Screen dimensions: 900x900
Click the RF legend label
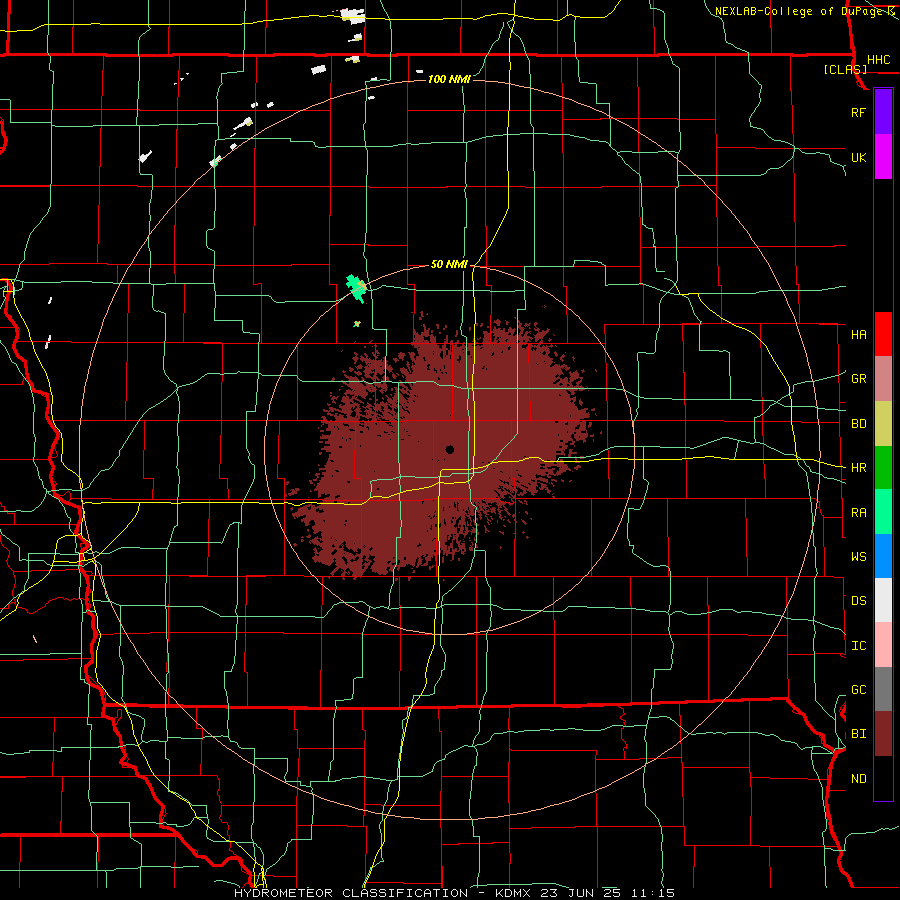click(858, 112)
